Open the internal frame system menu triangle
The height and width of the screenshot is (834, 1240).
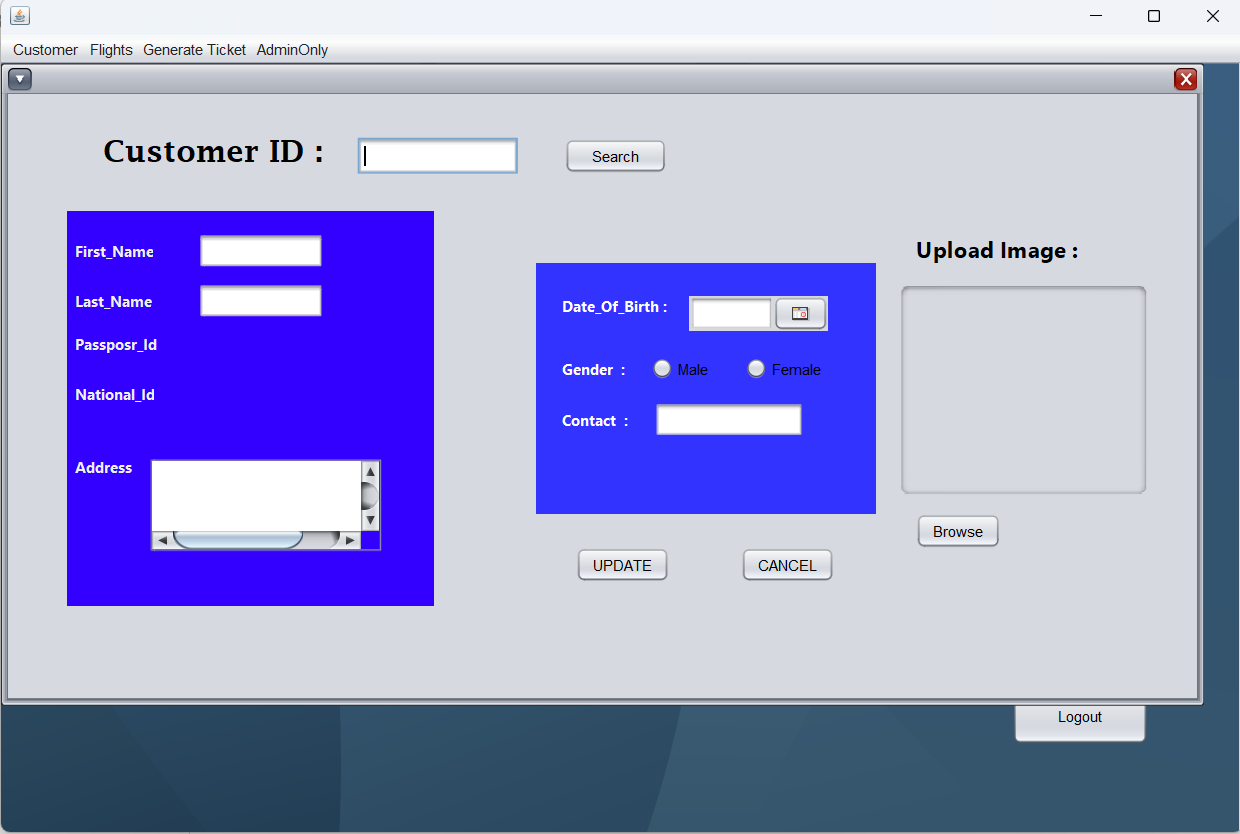pos(19,78)
